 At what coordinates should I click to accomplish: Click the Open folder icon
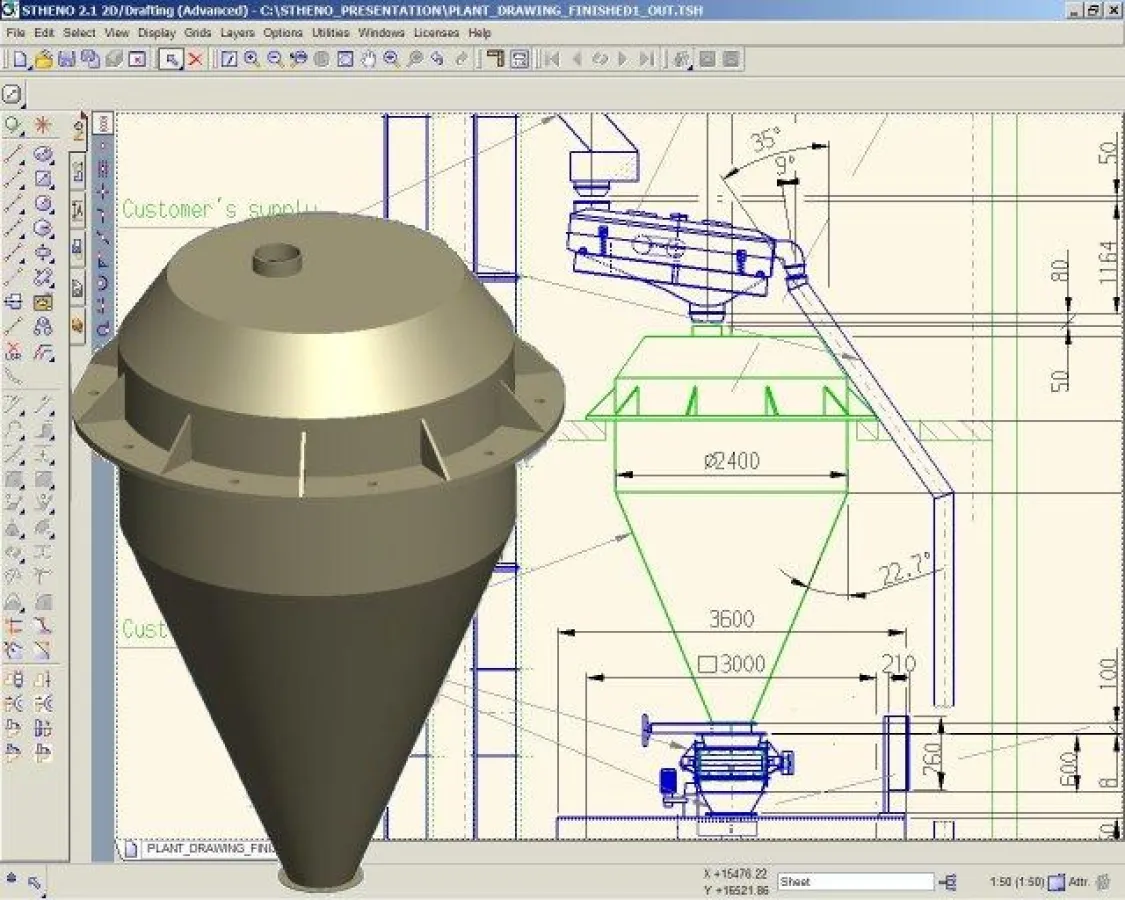[43, 59]
